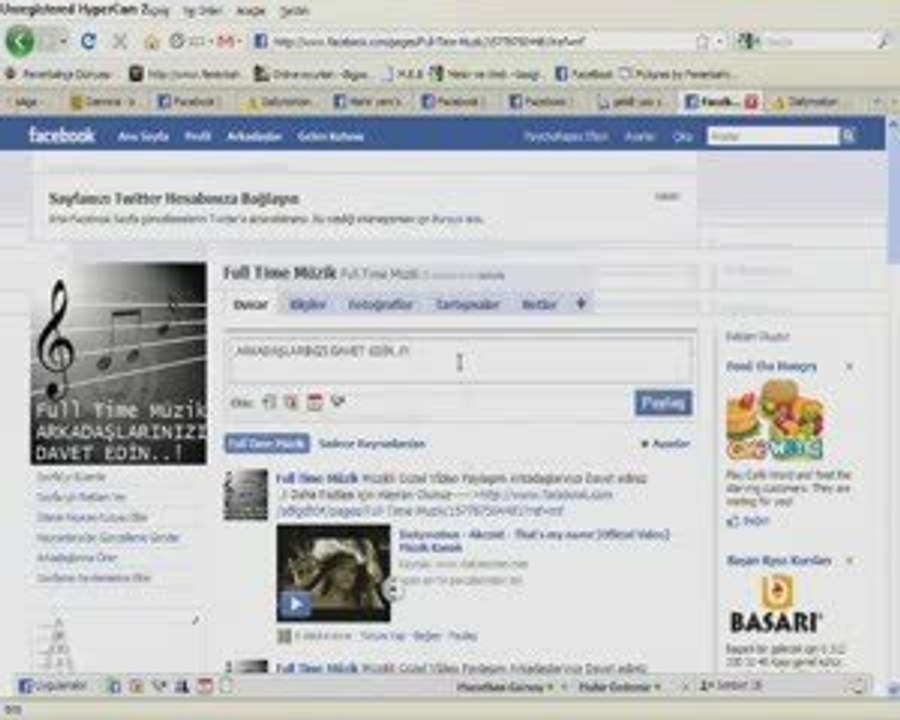Open the address bar history dropdown arrow
This screenshot has height=720, width=900.
click(x=720, y=41)
